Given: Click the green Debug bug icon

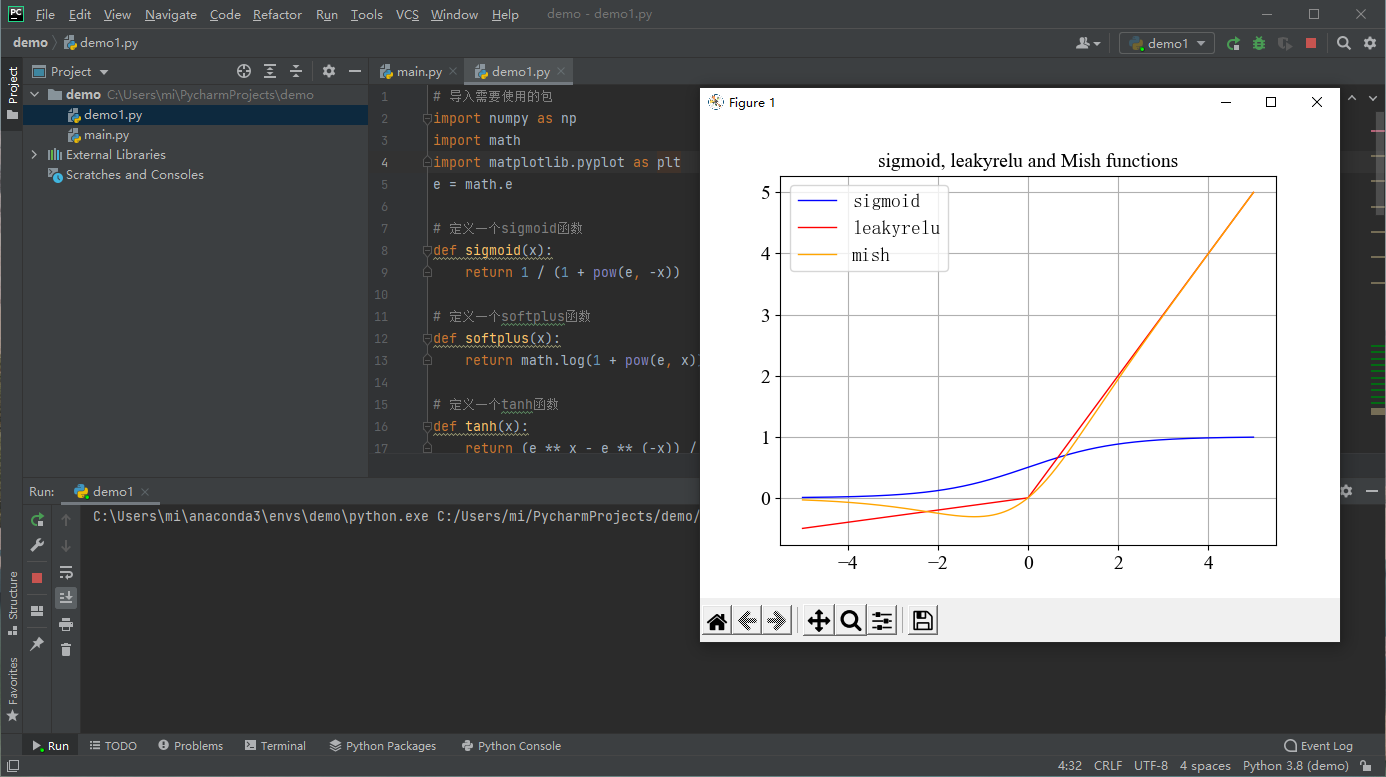Looking at the screenshot, I should click(1259, 43).
